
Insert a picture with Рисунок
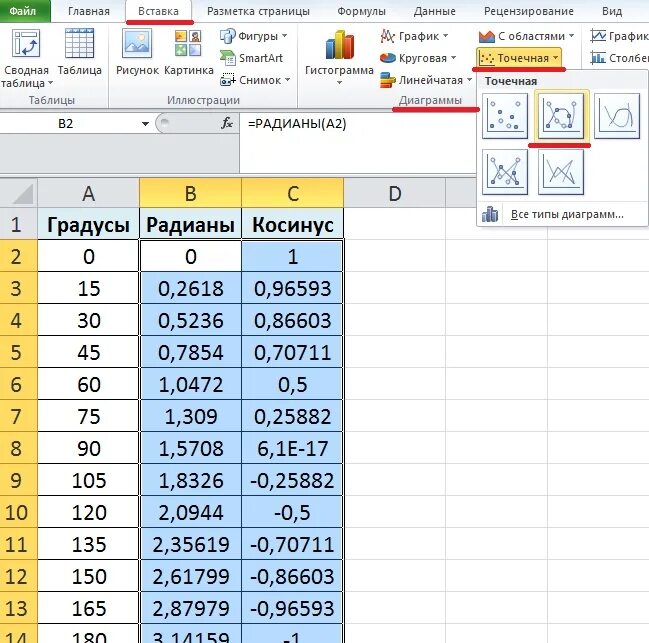tap(137, 54)
